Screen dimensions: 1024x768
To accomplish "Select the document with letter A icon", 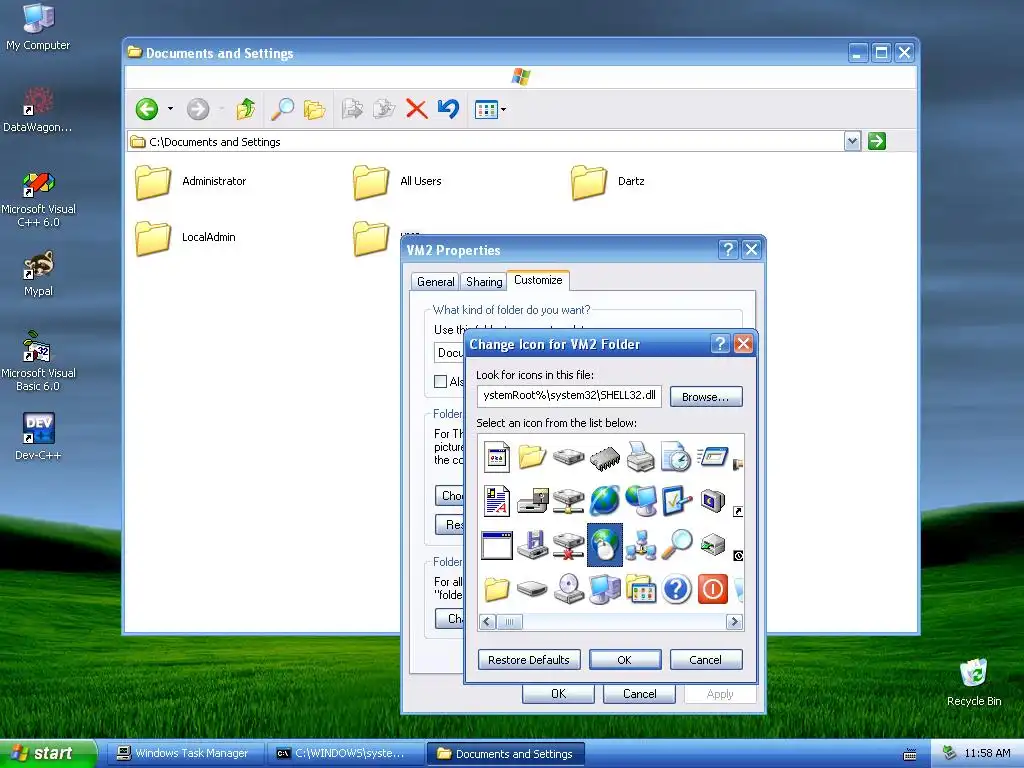I will coord(497,501).
